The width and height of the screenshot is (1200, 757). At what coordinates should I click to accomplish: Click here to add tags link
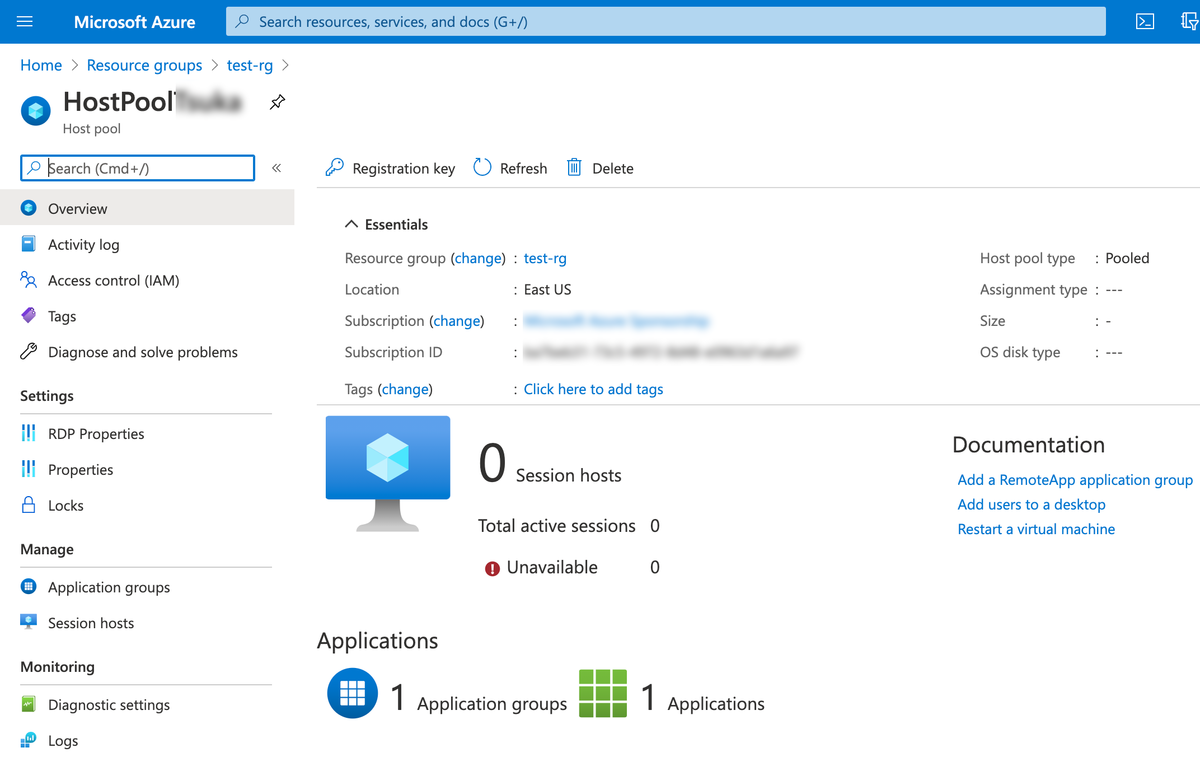[x=594, y=389]
